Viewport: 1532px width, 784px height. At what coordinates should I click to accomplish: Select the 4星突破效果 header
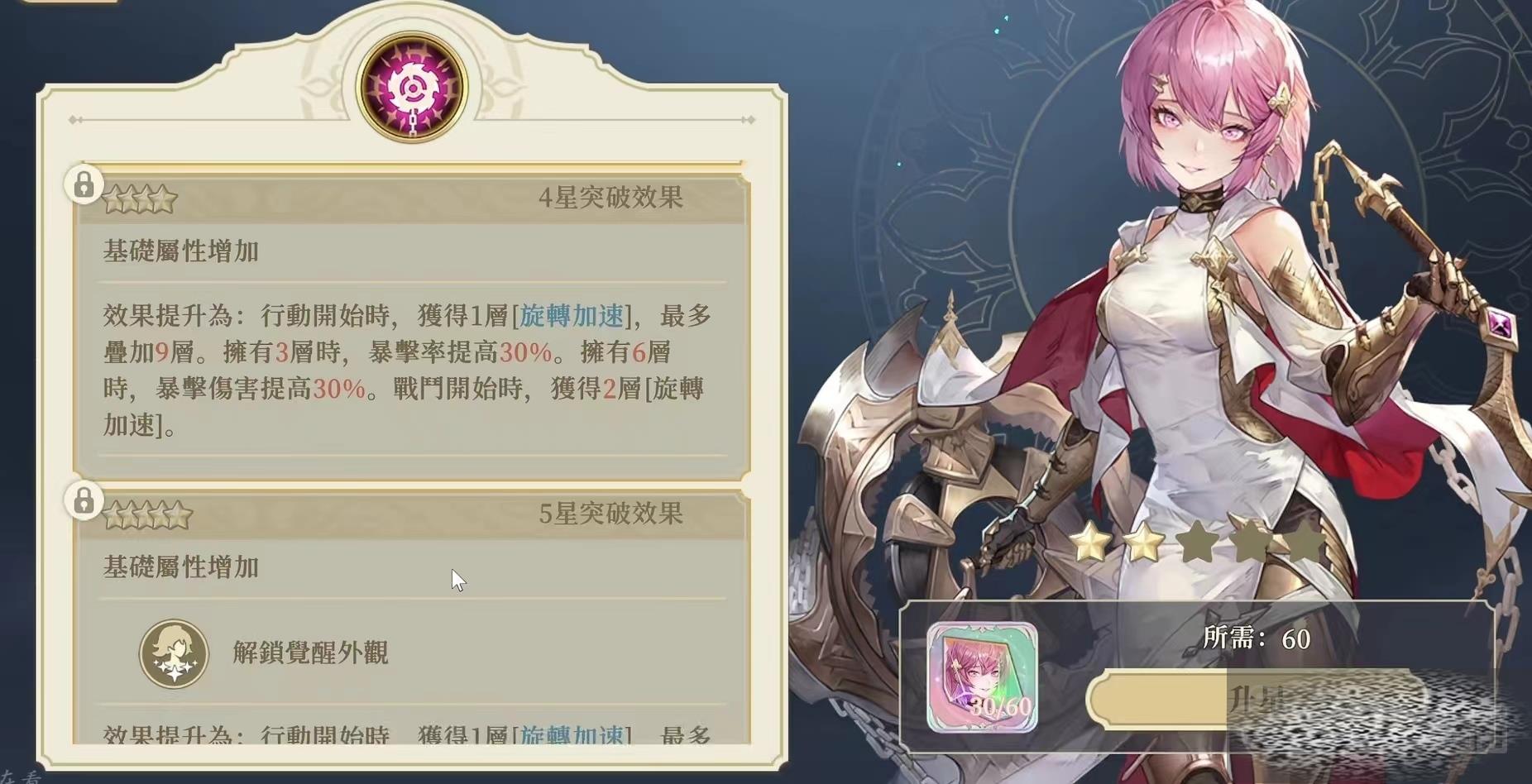click(610, 198)
